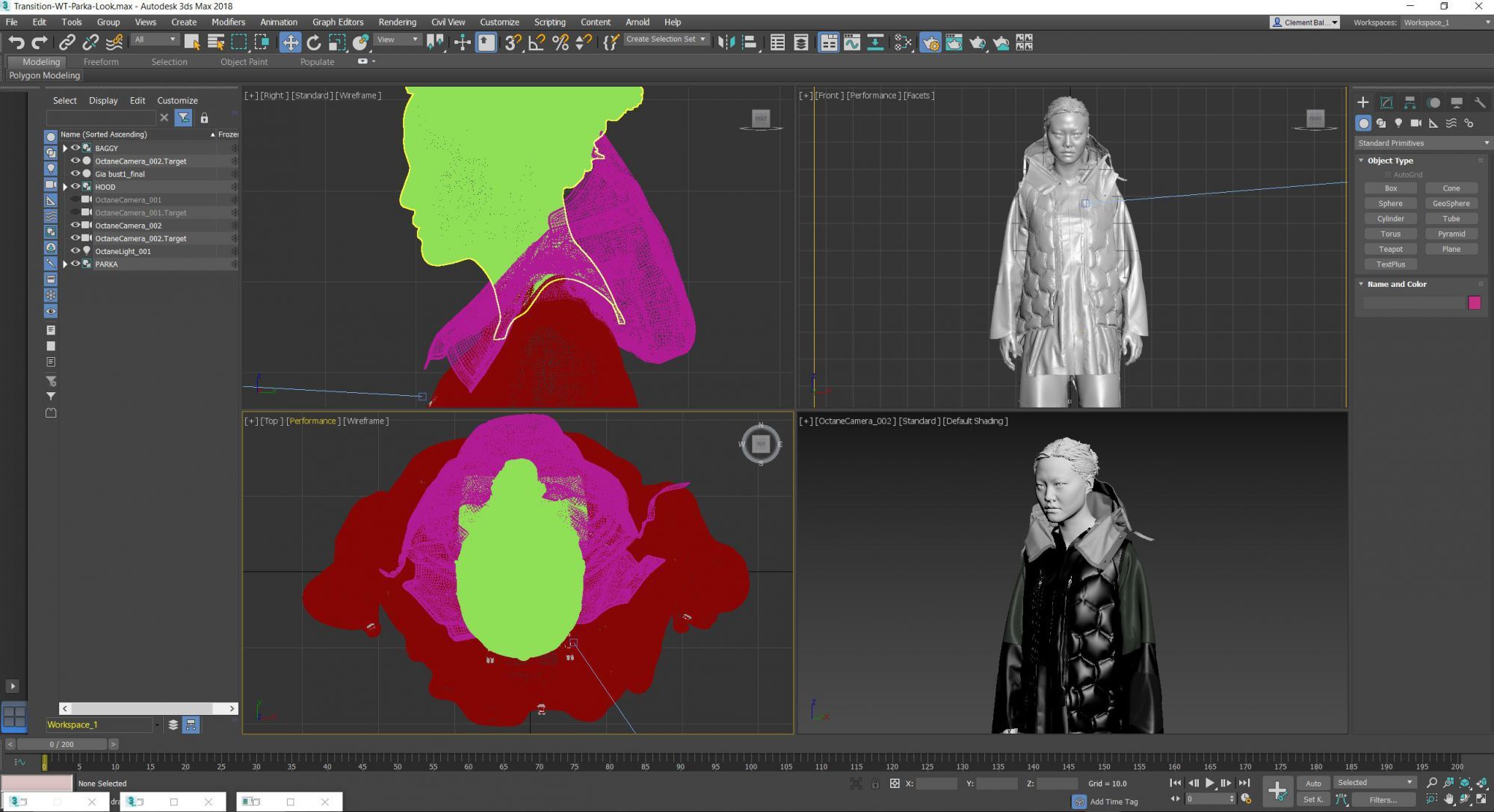Select the Move tool in toolbar

click(x=290, y=43)
